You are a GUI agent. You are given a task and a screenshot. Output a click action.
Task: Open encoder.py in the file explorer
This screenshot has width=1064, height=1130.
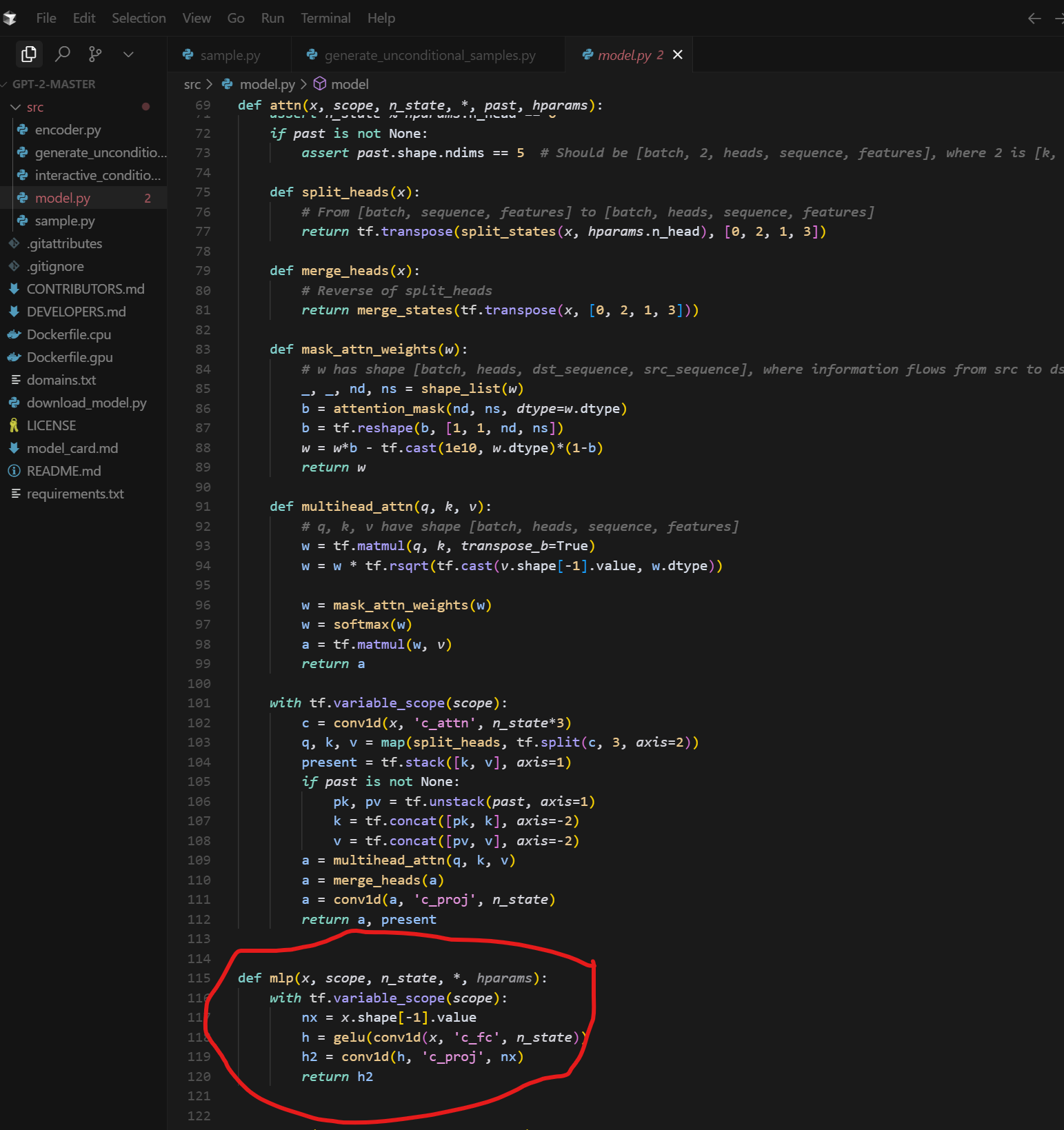click(x=68, y=130)
